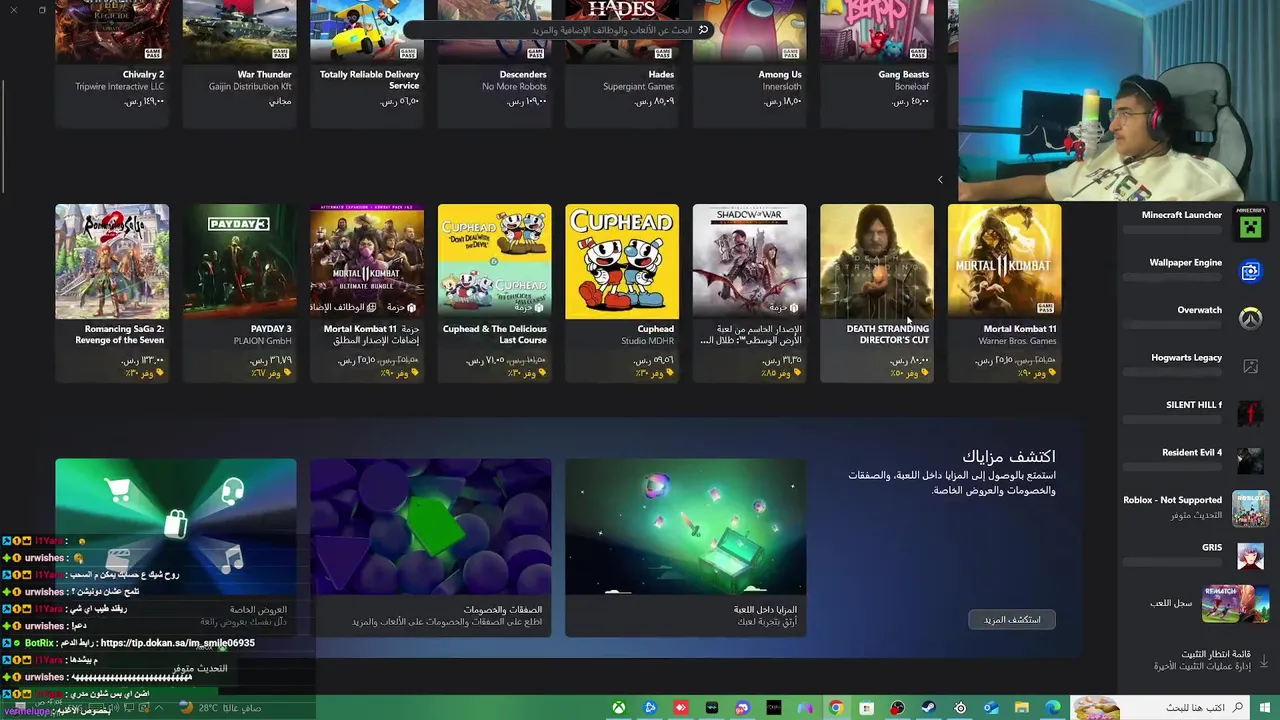The width and height of the screenshot is (1280, 720).
Task: Open the Cuphead Studio MDHR card
Action: (622, 293)
